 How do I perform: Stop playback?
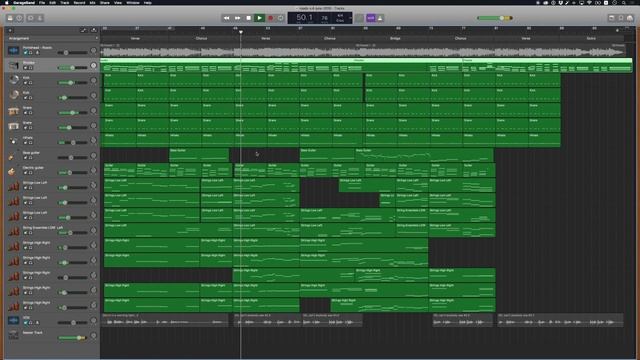click(x=249, y=18)
